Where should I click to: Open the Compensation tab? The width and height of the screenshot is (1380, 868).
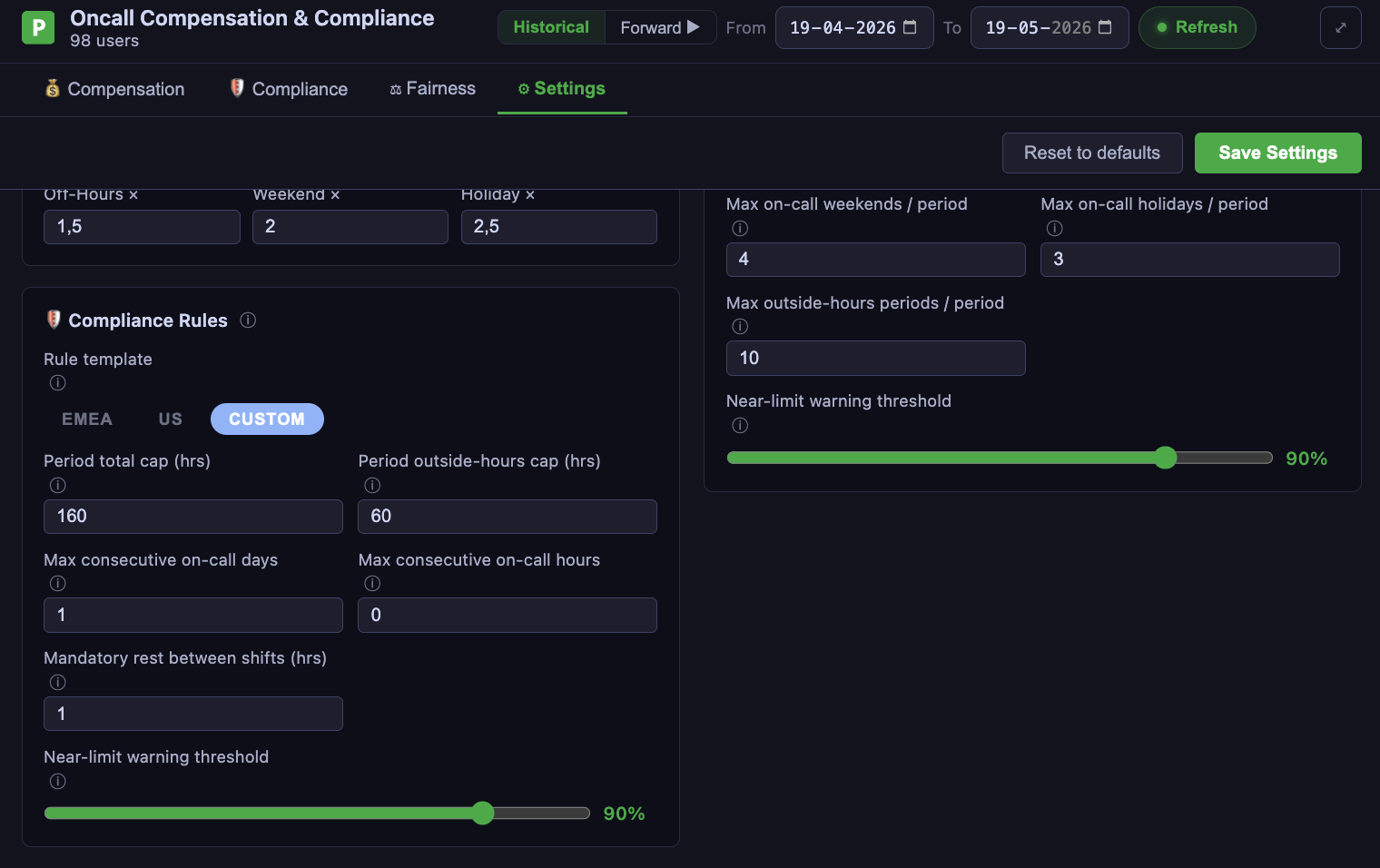(x=114, y=89)
